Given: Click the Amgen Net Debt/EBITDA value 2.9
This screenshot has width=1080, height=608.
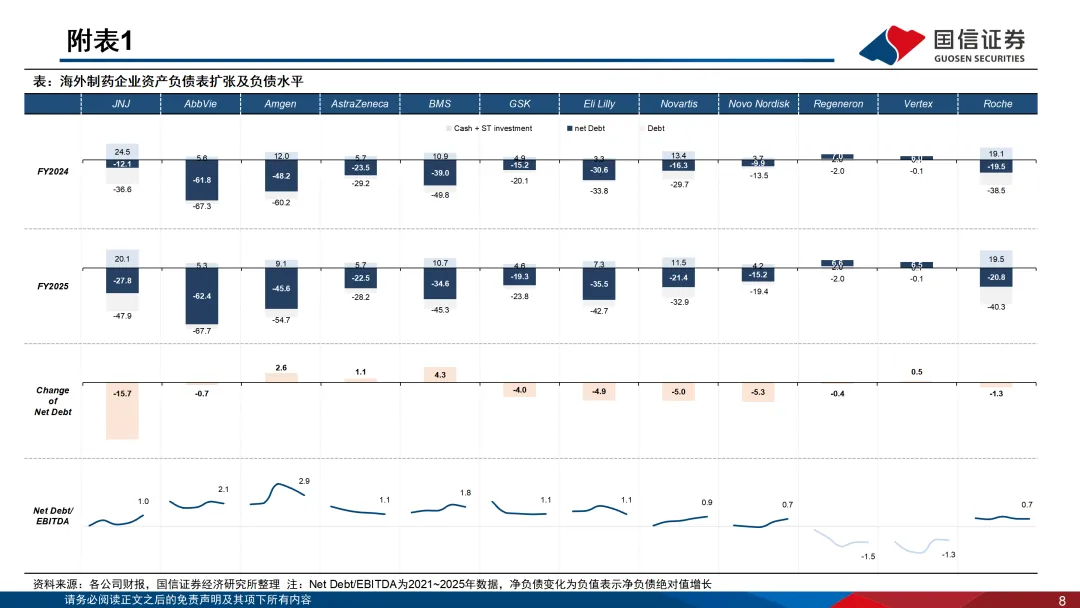Looking at the screenshot, I should pos(304,481).
